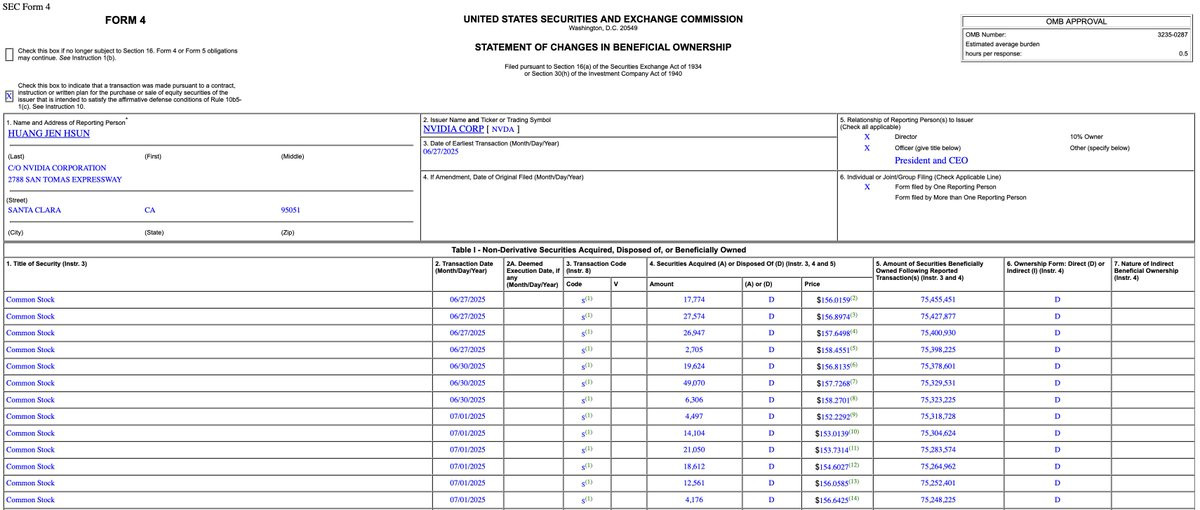Click the earliest transaction date 06/27/2025 below the issuer
1200x510 pixels.
tap(441, 151)
